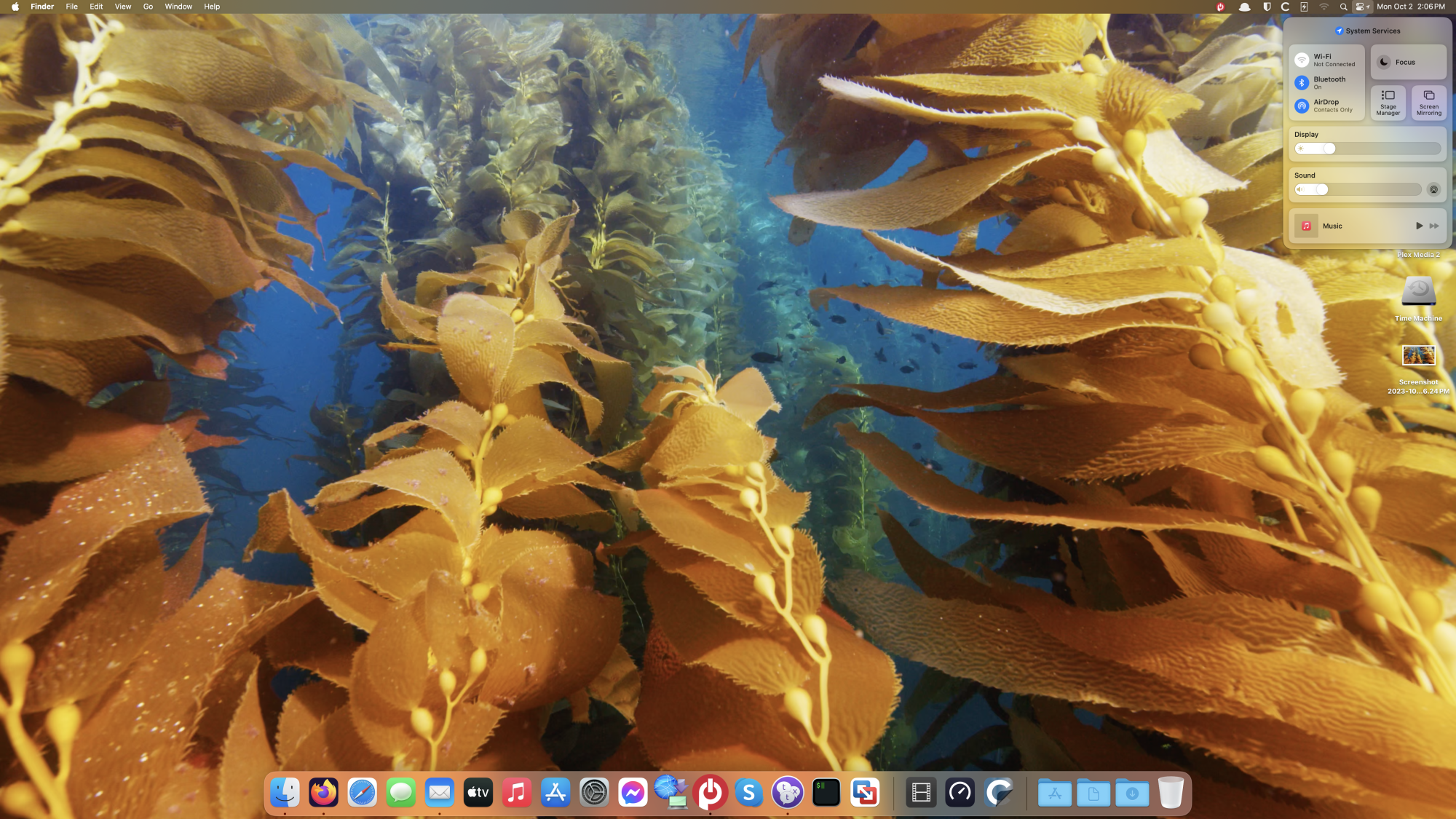1456x819 pixels.
Task: Open Skype in the Dock
Action: (748, 793)
